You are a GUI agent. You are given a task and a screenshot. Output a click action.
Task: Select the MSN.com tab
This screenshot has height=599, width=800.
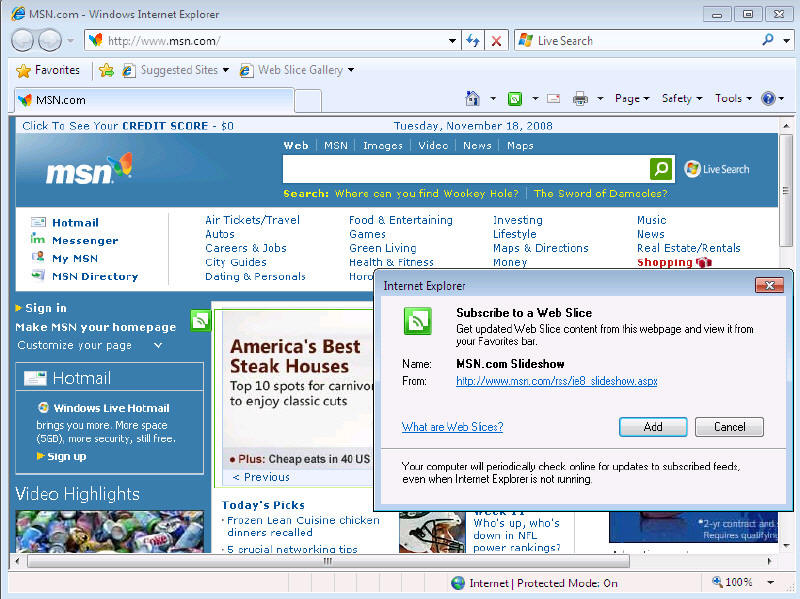point(154,100)
